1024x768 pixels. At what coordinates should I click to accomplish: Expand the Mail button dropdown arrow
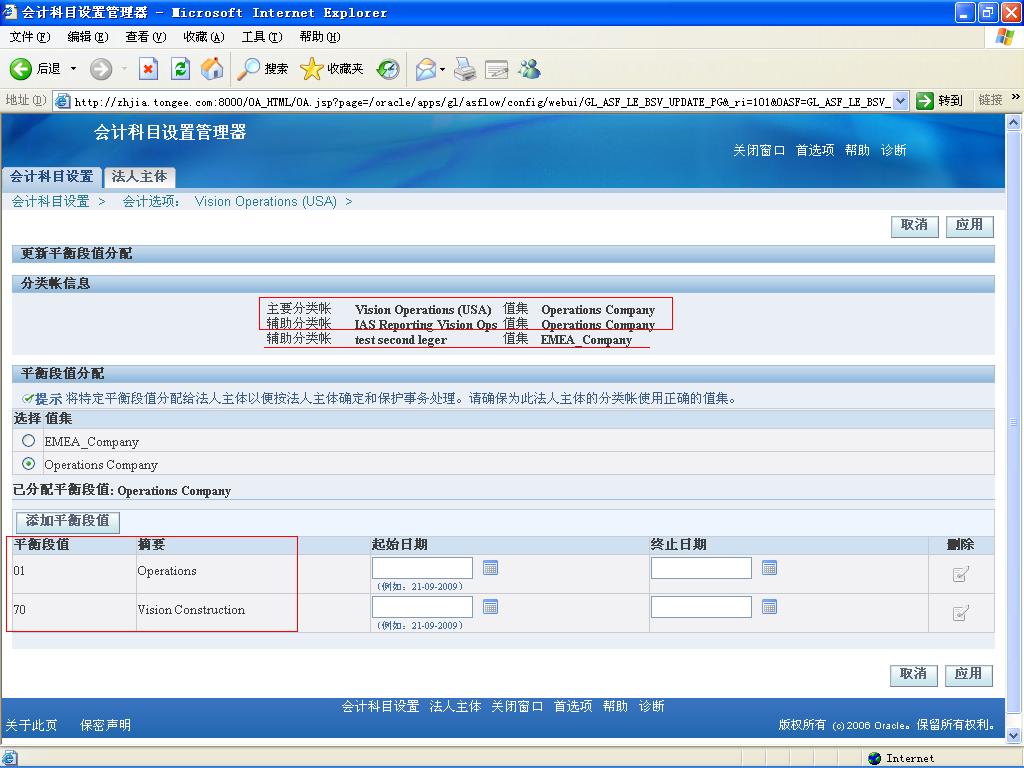(x=442, y=69)
